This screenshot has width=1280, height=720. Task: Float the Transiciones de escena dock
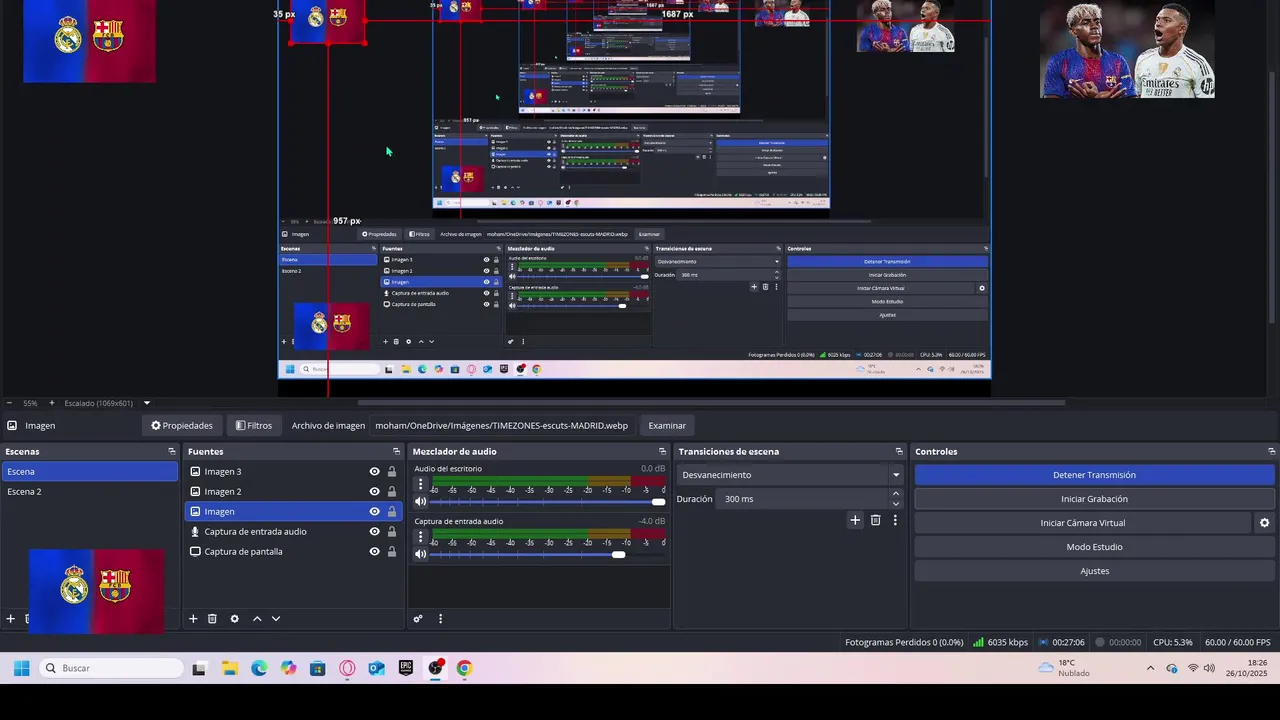click(899, 452)
